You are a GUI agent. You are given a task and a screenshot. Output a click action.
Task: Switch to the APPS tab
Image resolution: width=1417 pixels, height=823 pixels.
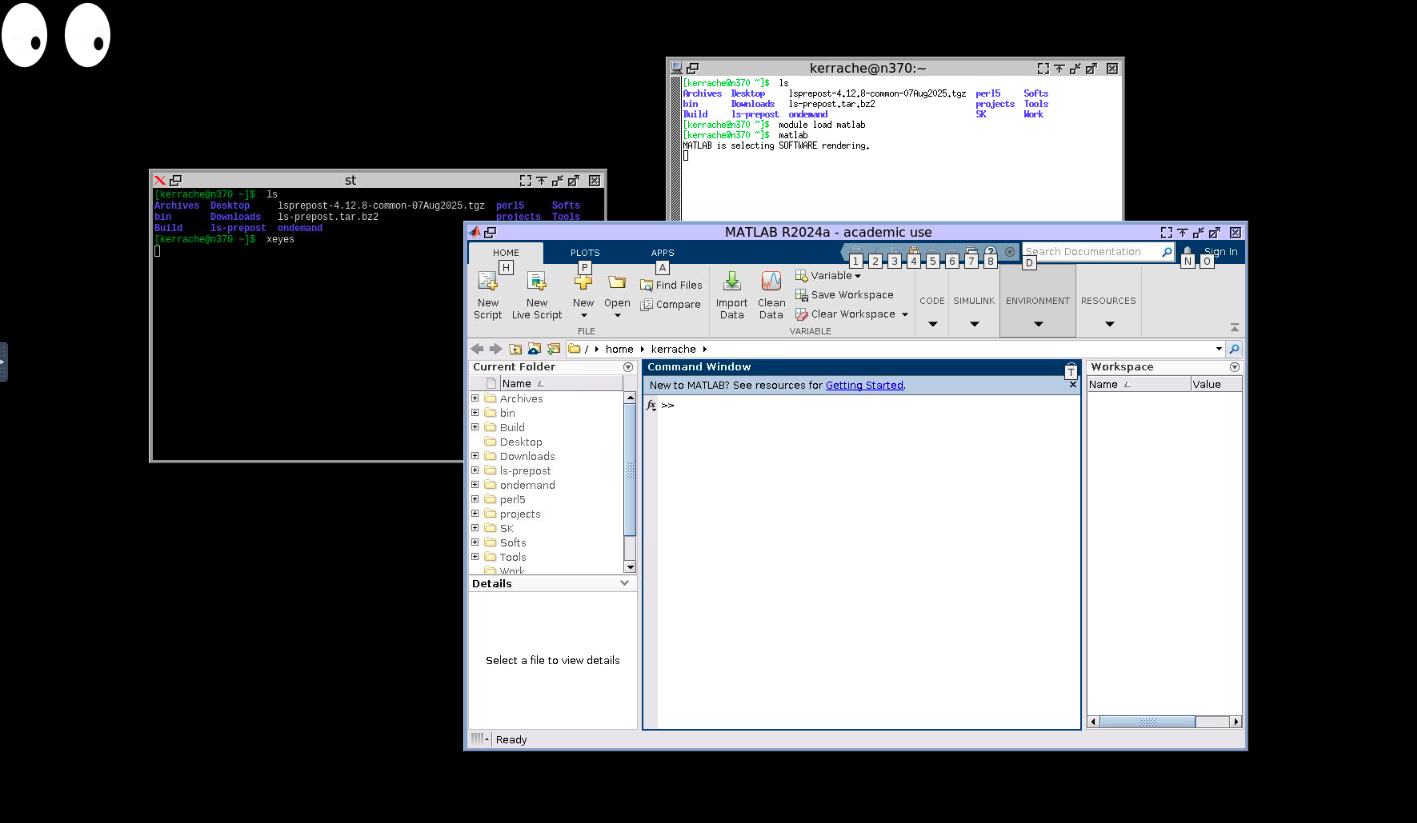[662, 253]
